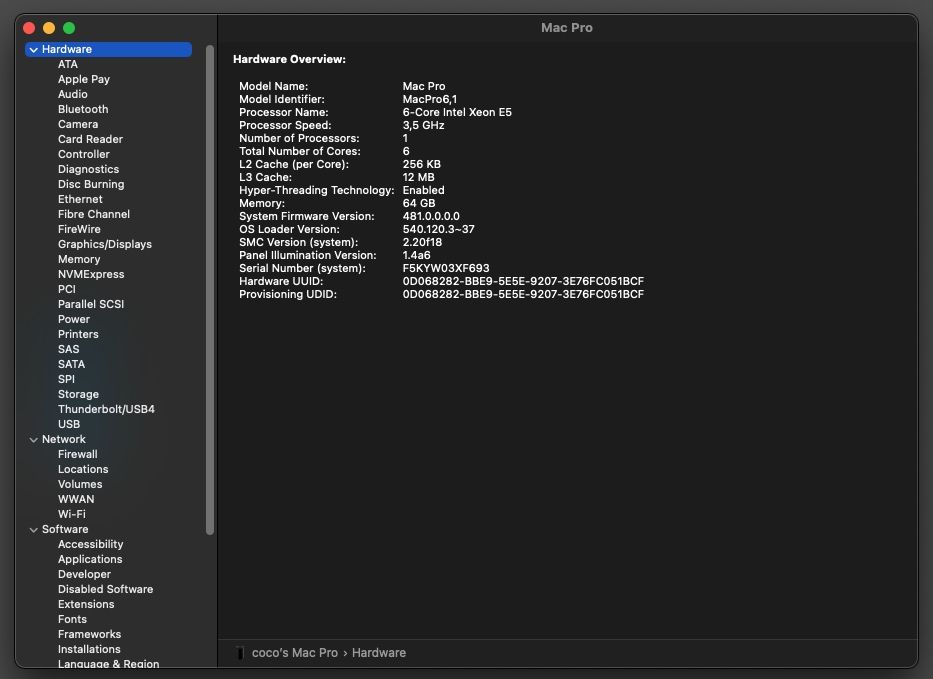Click the Hardware Overview heading
The height and width of the screenshot is (679, 933).
pos(289,60)
